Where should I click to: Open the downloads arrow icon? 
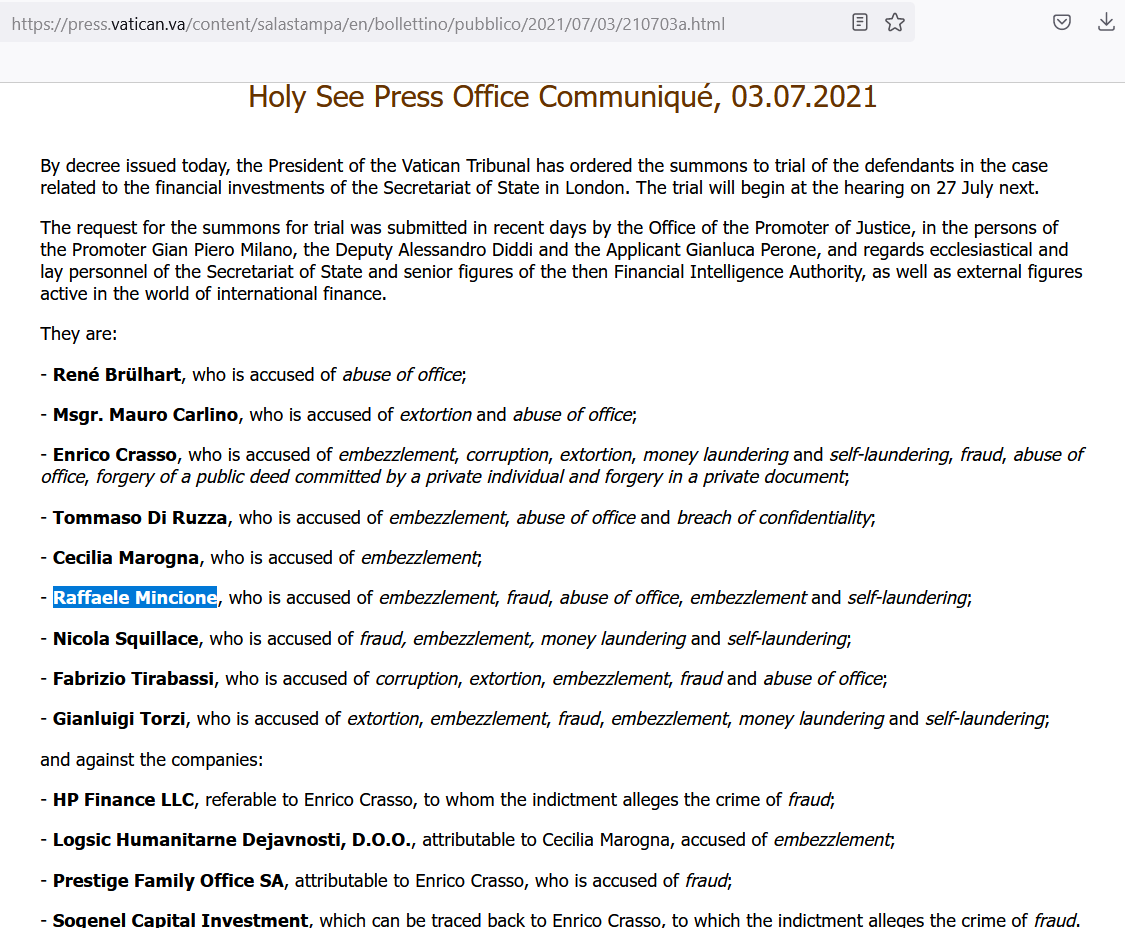(1106, 22)
